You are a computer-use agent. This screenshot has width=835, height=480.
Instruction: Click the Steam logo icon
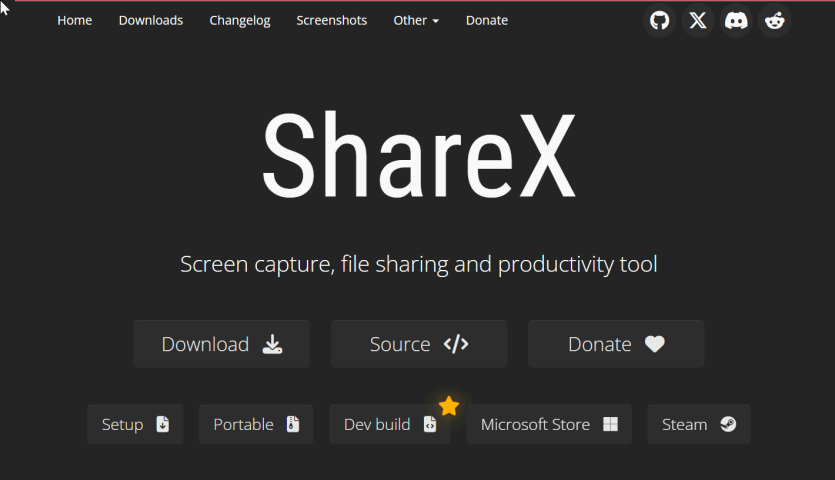coord(728,424)
